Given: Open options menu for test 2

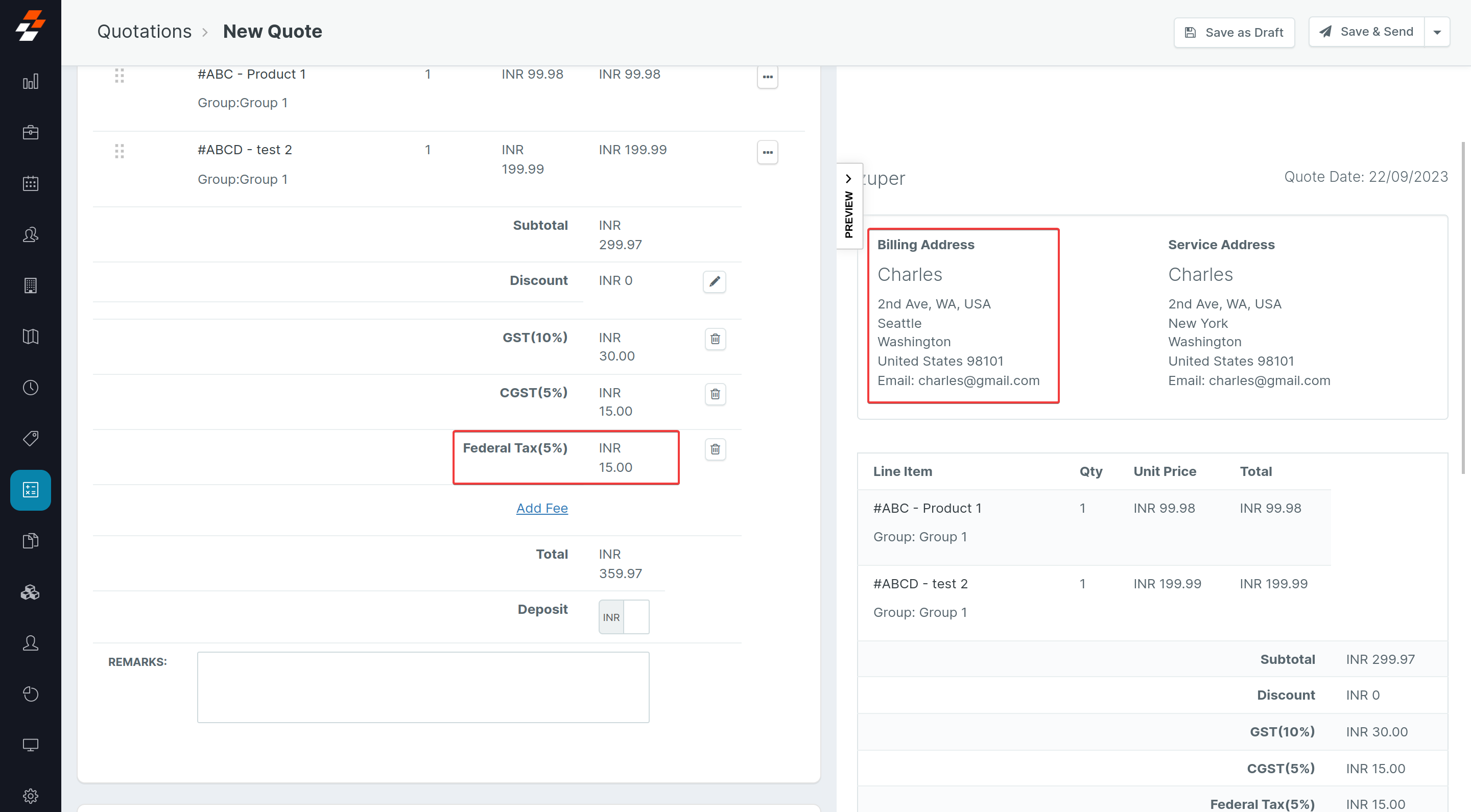Looking at the screenshot, I should (x=767, y=153).
